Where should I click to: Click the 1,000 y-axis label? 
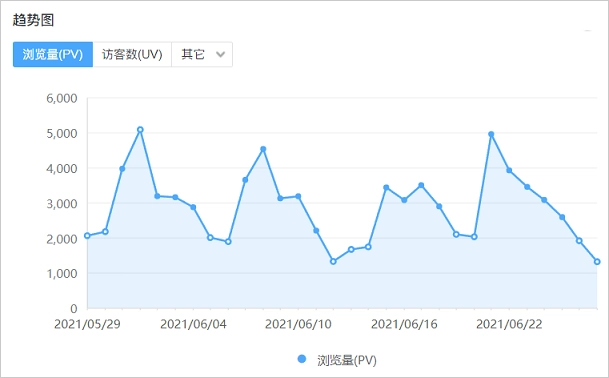tap(62, 273)
